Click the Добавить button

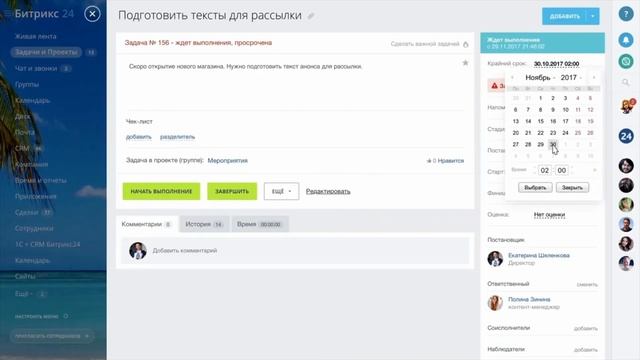coord(564,16)
